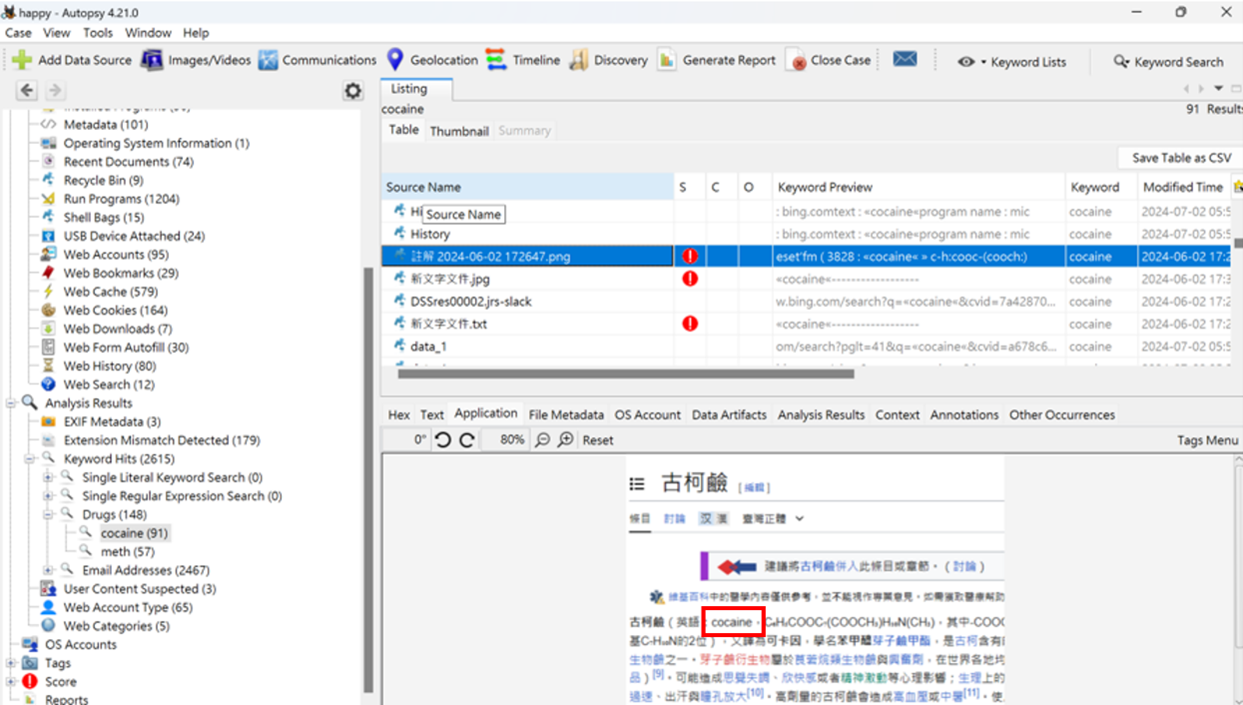Open the Images/Videos gallery
The image size is (1243, 705).
pyautogui.click(x=196, y=60)
